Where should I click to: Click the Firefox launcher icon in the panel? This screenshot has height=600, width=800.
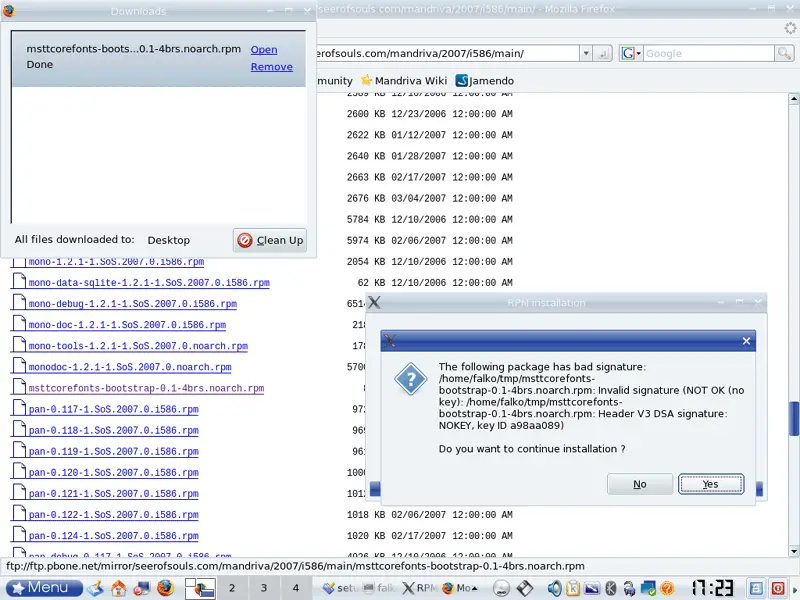[165, 588]
